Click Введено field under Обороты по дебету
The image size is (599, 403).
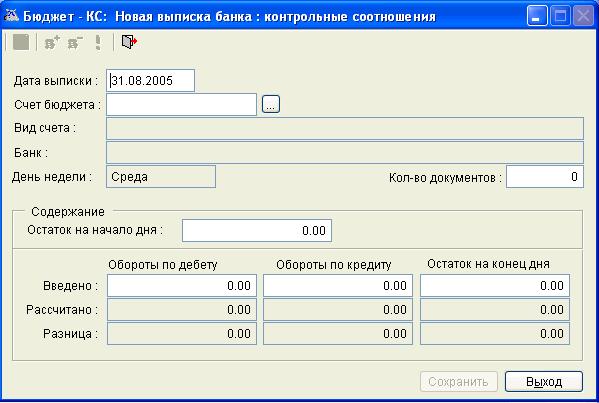pyautogui.click(x=182, y=286)
